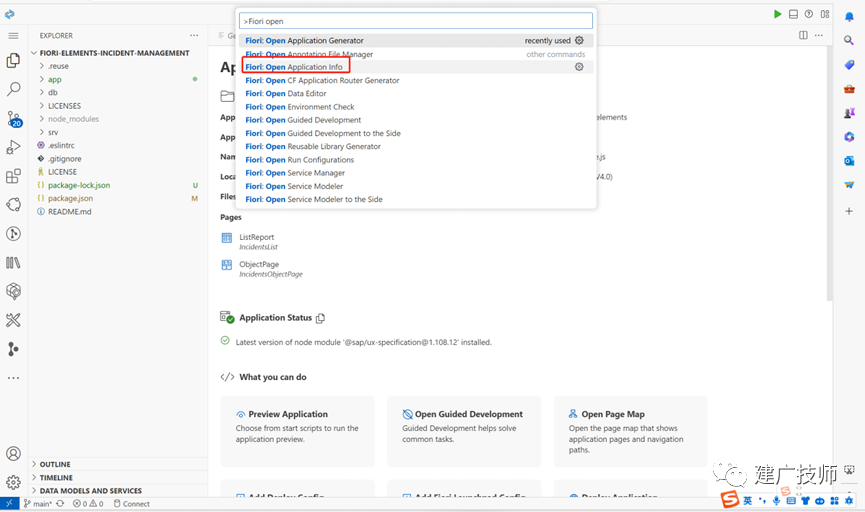
Task: Select Fiori: Open Run Configurations command
Action: click(416, 159)
